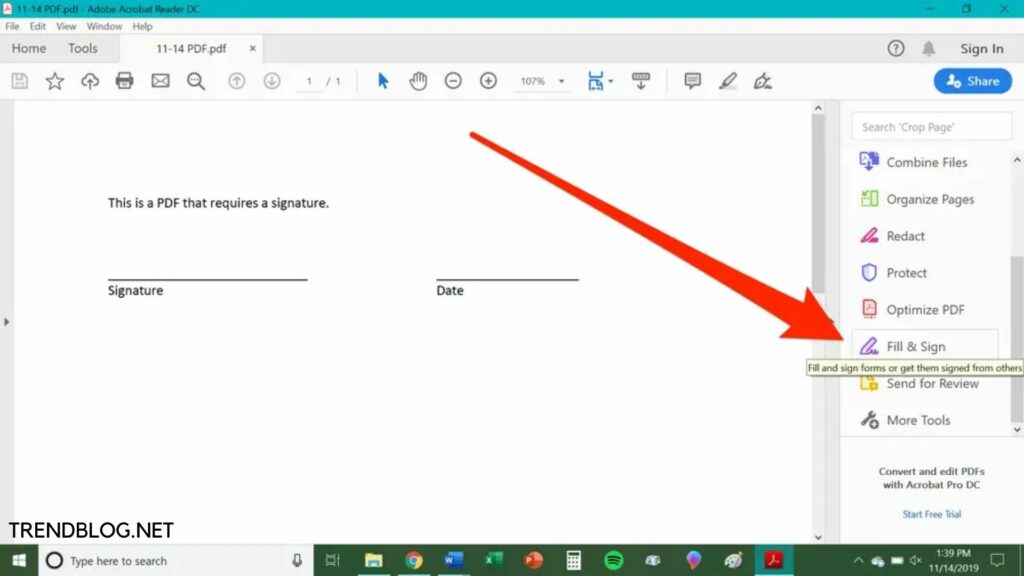The image size is (1024, 576).
Task: Open the Sign pen icon in toolbar
Action: click(x=763, y=81)
